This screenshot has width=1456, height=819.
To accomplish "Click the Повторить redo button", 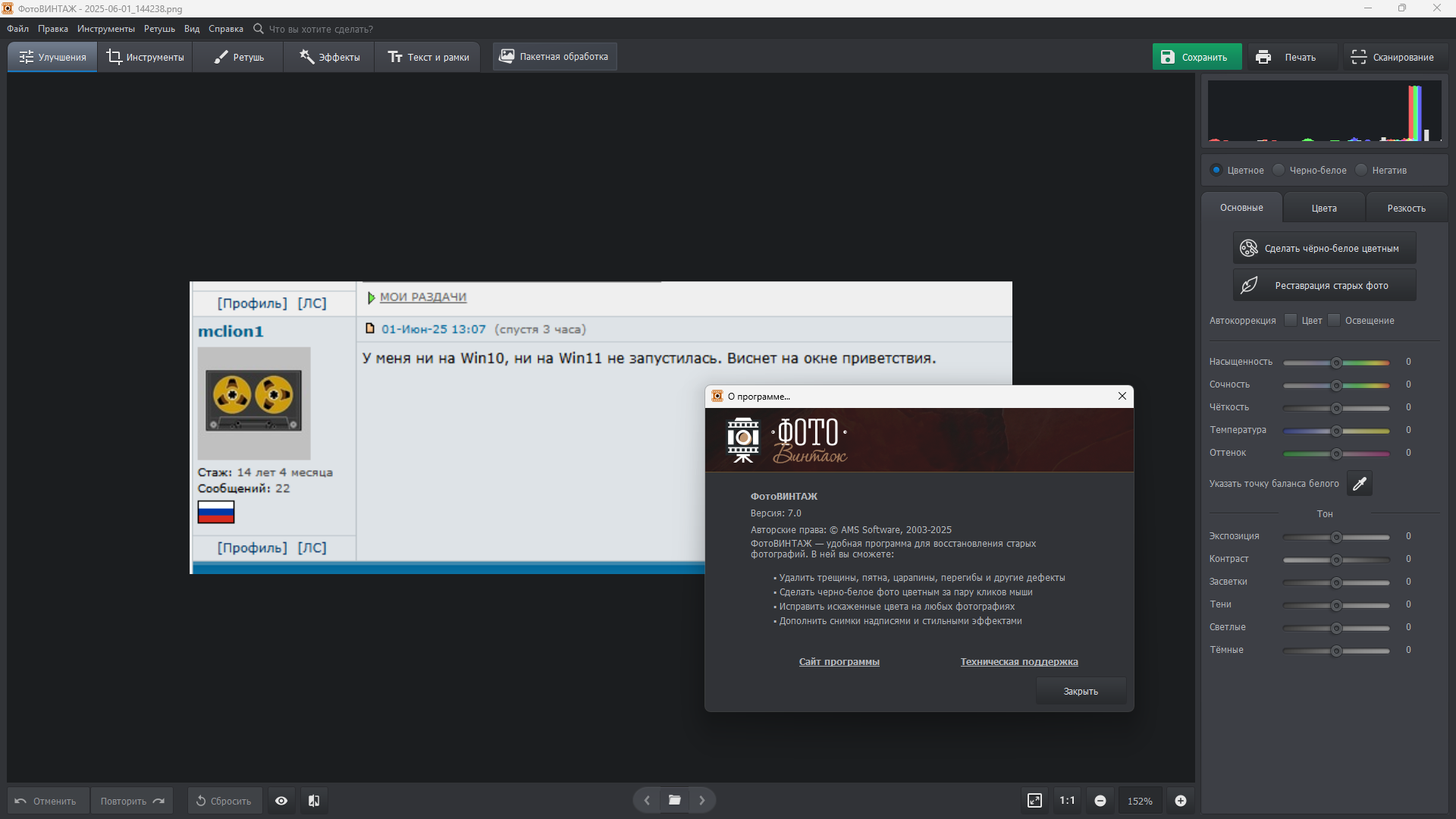I will [132, 801].
